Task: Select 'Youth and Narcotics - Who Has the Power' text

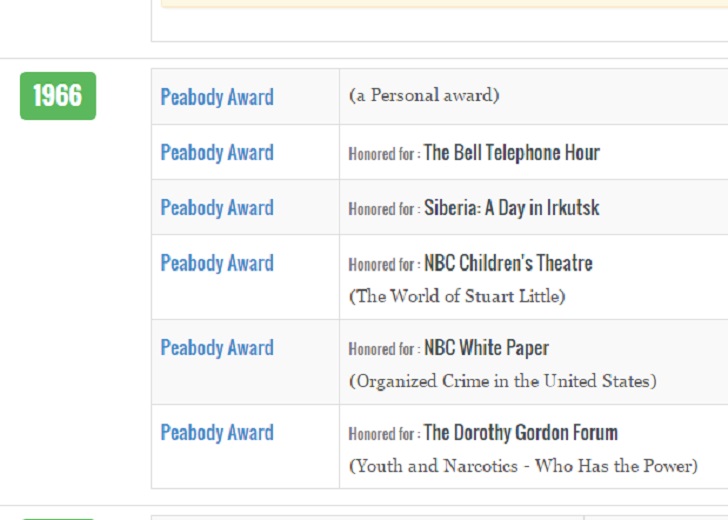Action: pyautogui.click(x=523, y=466)
